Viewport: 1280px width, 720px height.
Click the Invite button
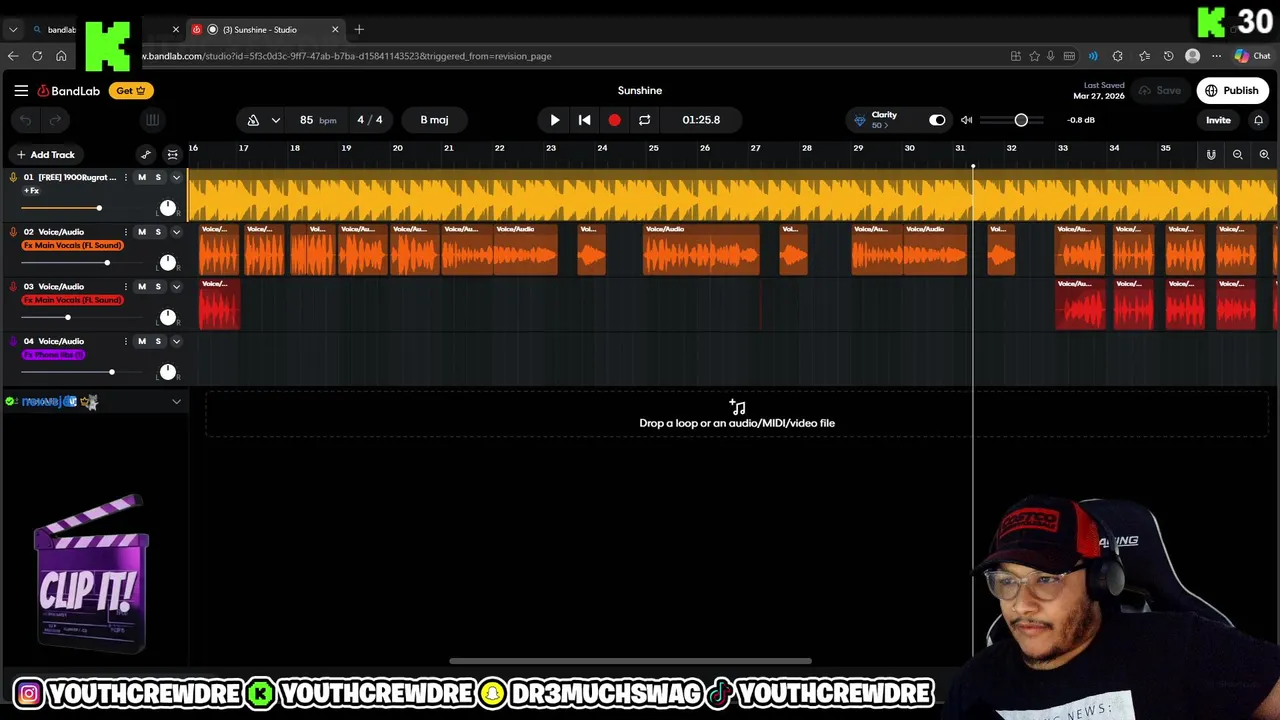click(x=1218, y=120)
